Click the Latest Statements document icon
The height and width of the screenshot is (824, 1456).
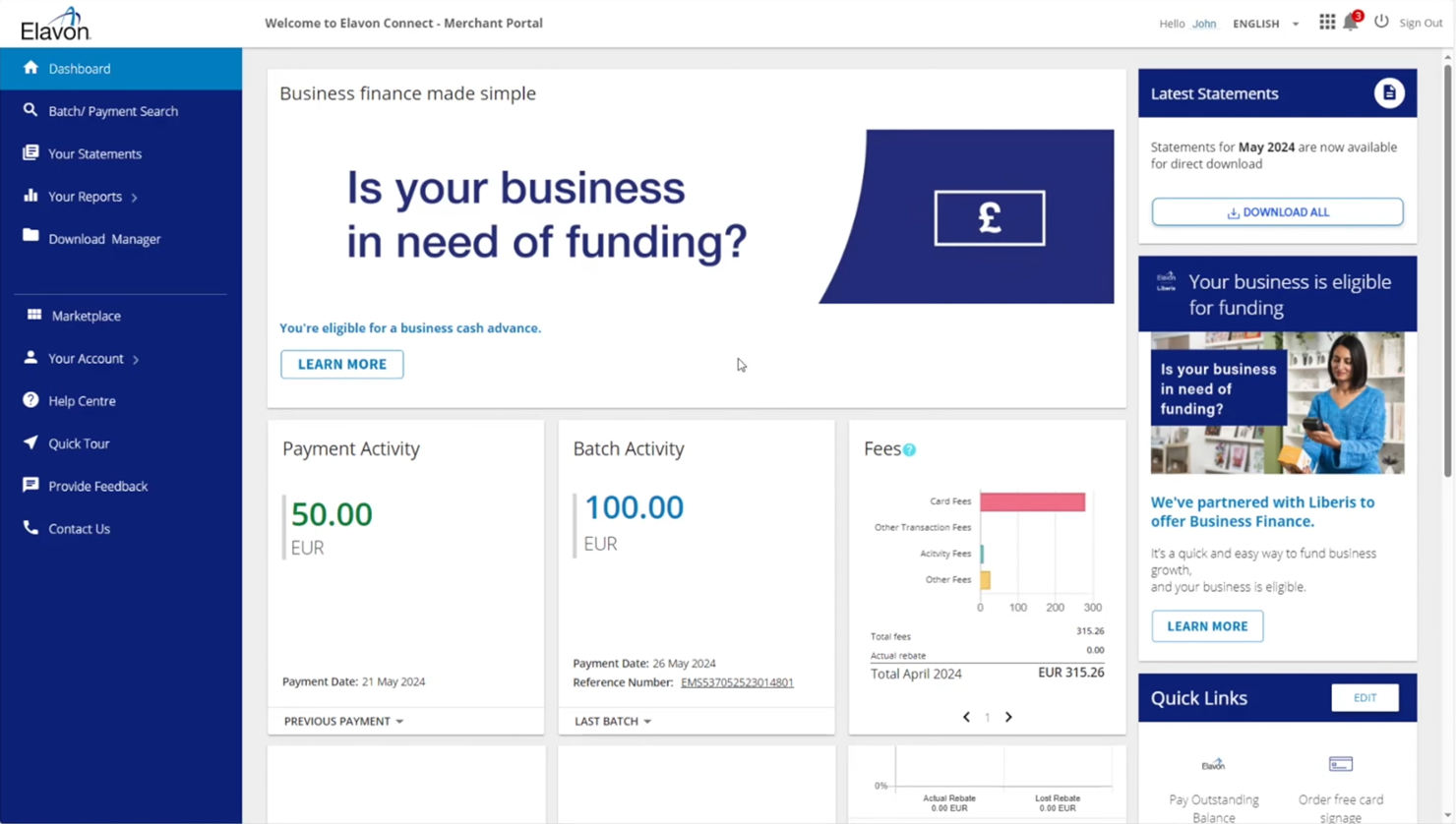[x=1389, y=93]
